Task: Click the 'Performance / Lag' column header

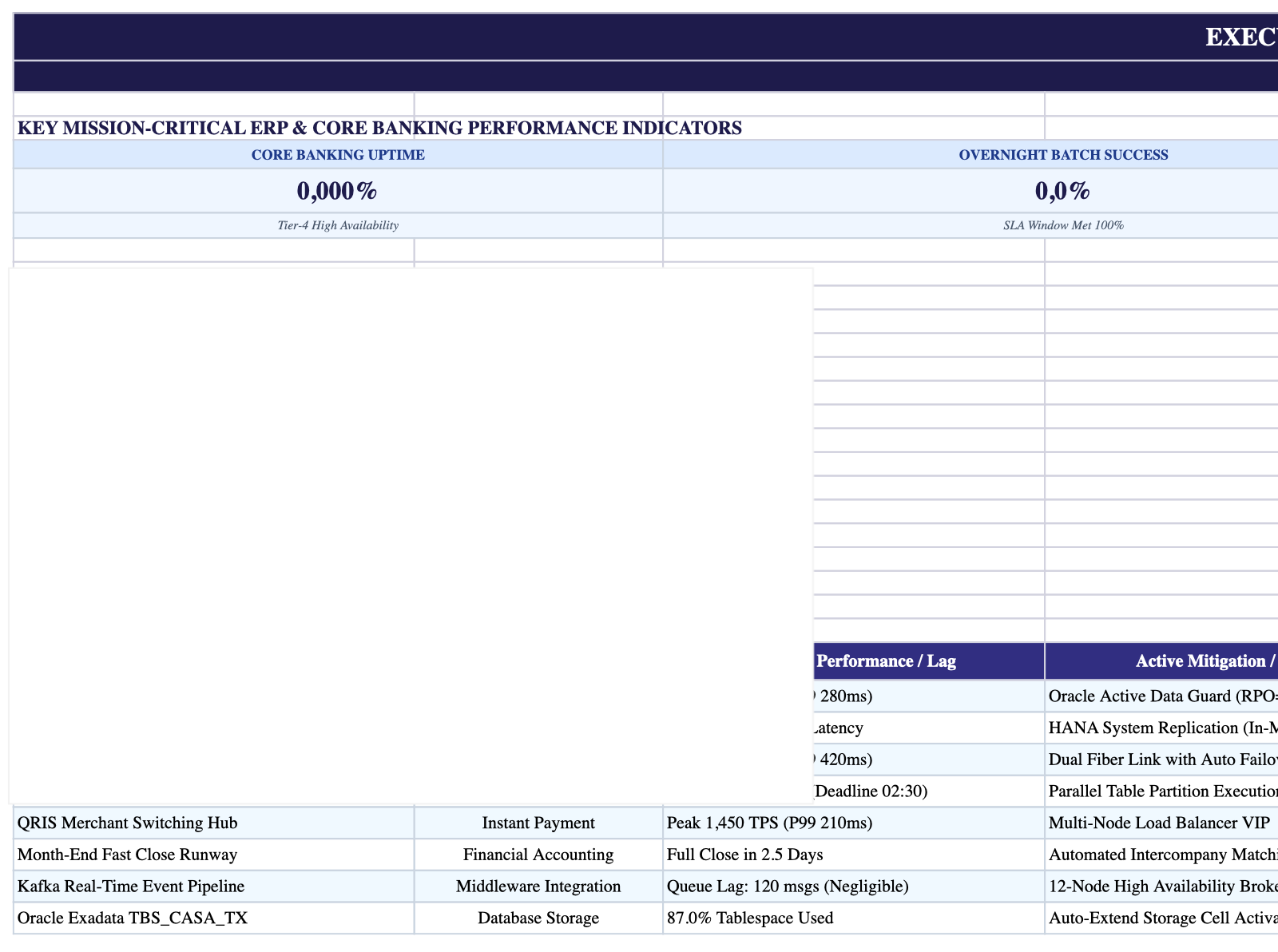Action: tap(929, 661)
